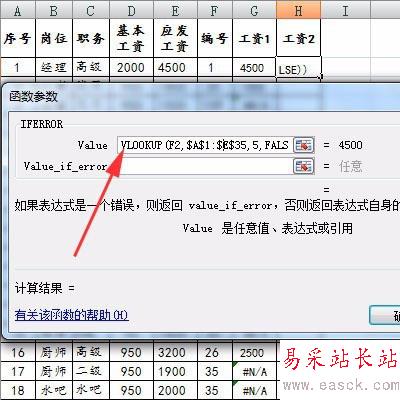Click cell with 1900 in row 17
400x400 pixels.
click(x=175, y=371)
